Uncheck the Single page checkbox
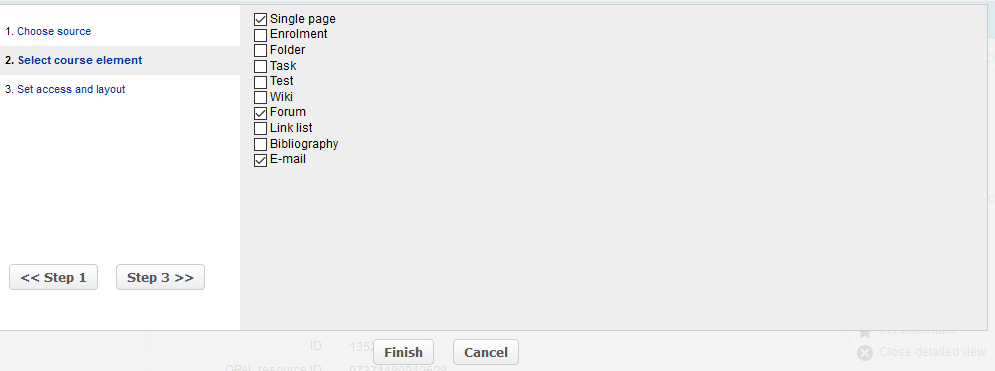995x371 pixels. pos(260,20)
